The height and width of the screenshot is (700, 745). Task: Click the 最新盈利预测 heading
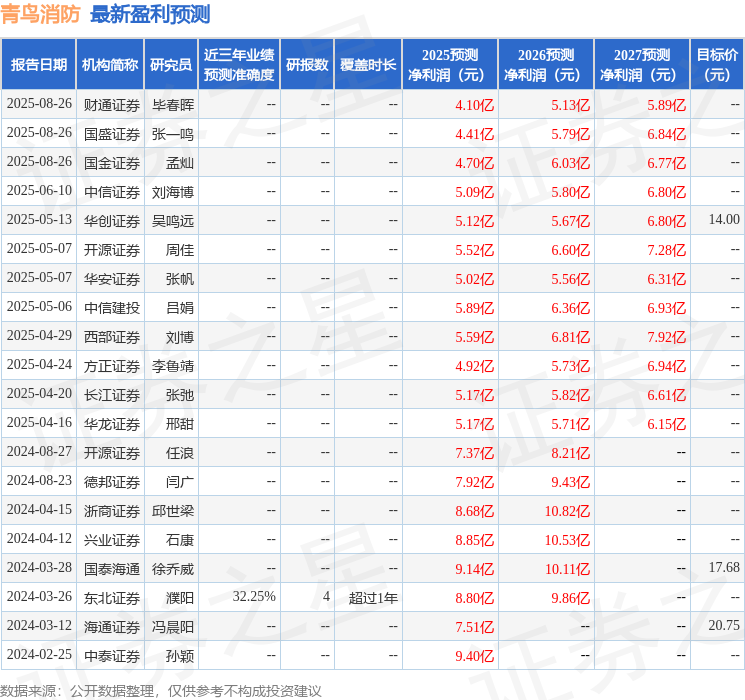tap(150, 14)
